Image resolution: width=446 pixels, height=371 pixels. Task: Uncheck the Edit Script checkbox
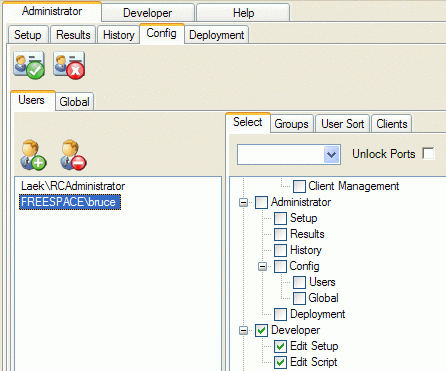(x=280, y=362)
